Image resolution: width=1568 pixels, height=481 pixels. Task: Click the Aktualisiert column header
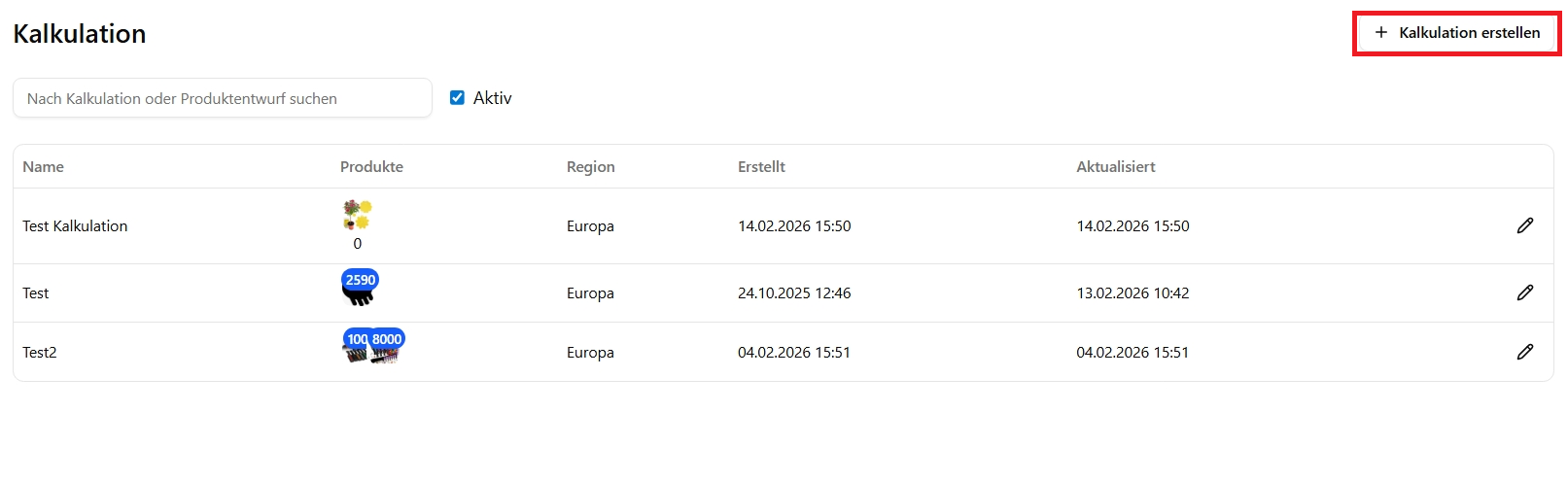click(1116, 167)
